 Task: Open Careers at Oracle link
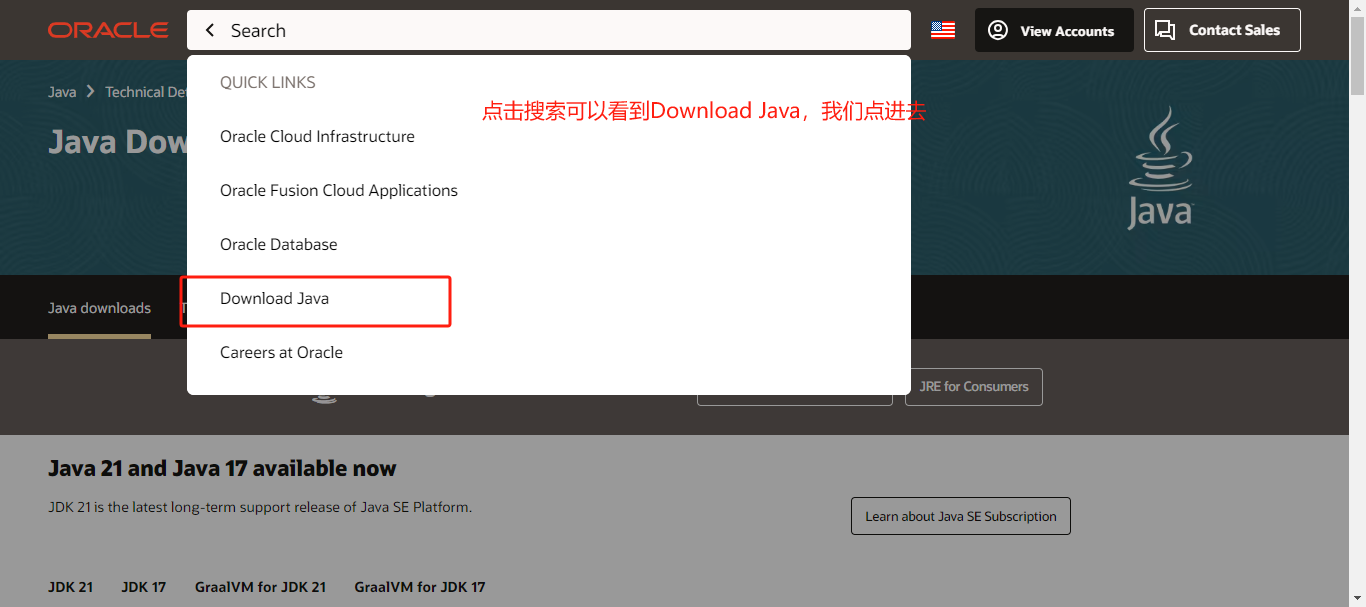click(x=282, y=352)
